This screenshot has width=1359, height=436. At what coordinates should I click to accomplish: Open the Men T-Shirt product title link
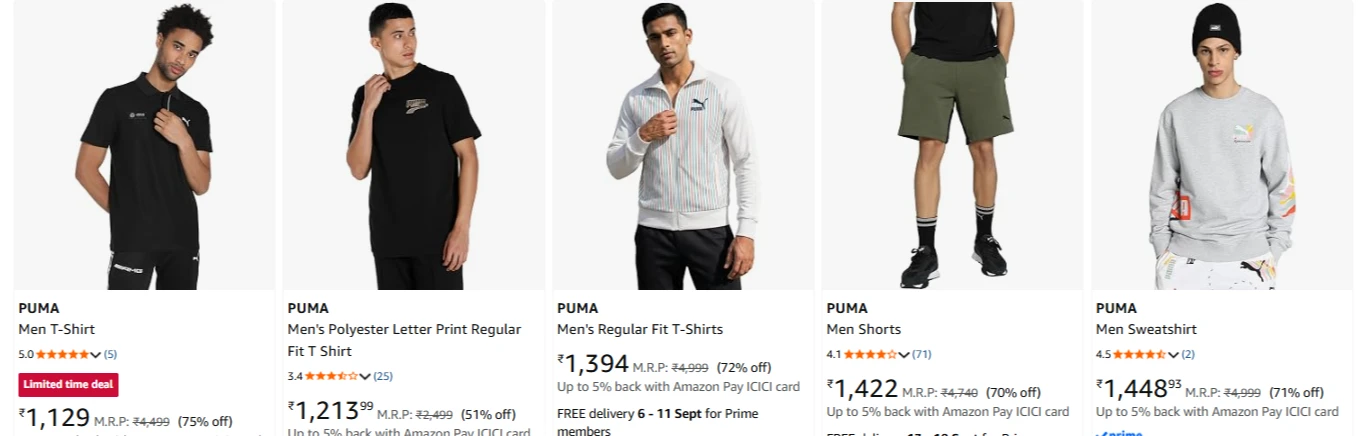[x=57, y=329]
